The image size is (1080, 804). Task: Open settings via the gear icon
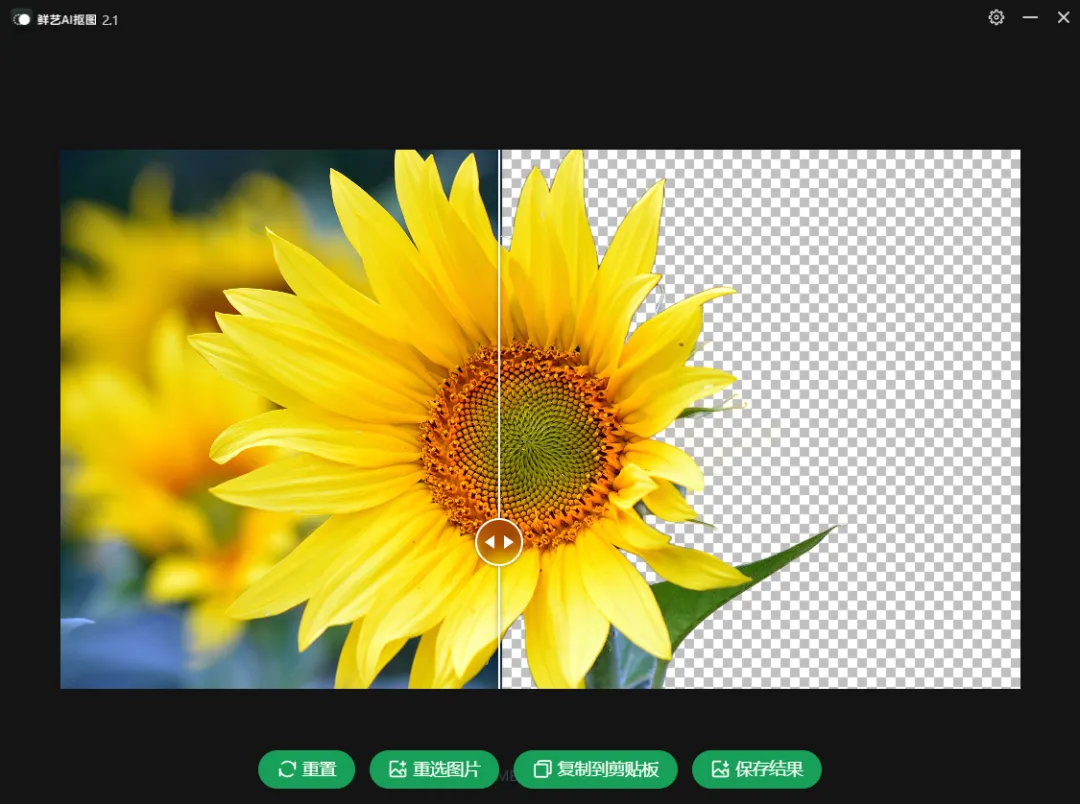click(x=996, y=18)
